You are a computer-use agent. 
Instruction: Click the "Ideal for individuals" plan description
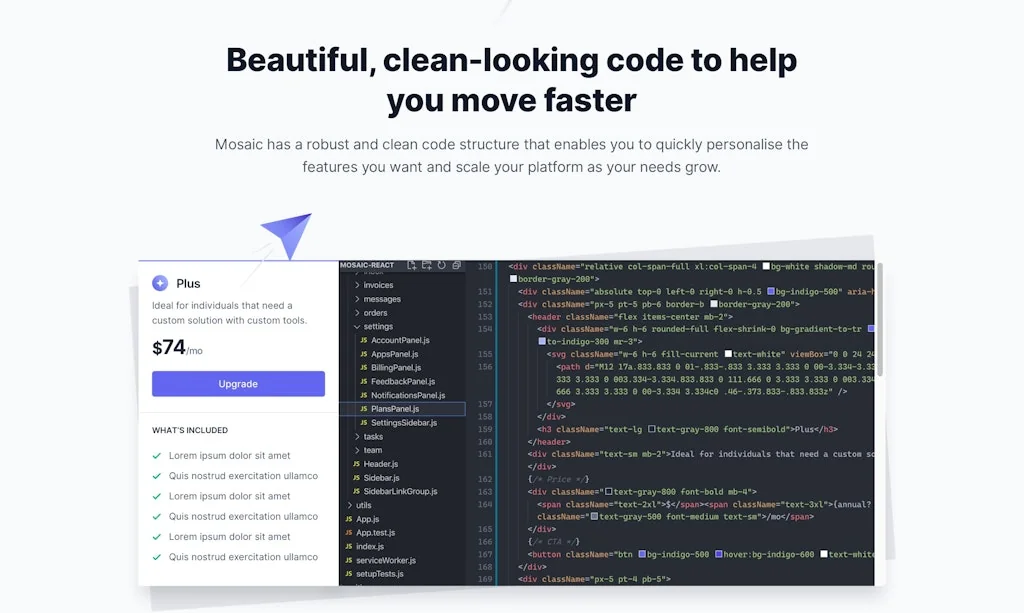click(x=229, y=313)
